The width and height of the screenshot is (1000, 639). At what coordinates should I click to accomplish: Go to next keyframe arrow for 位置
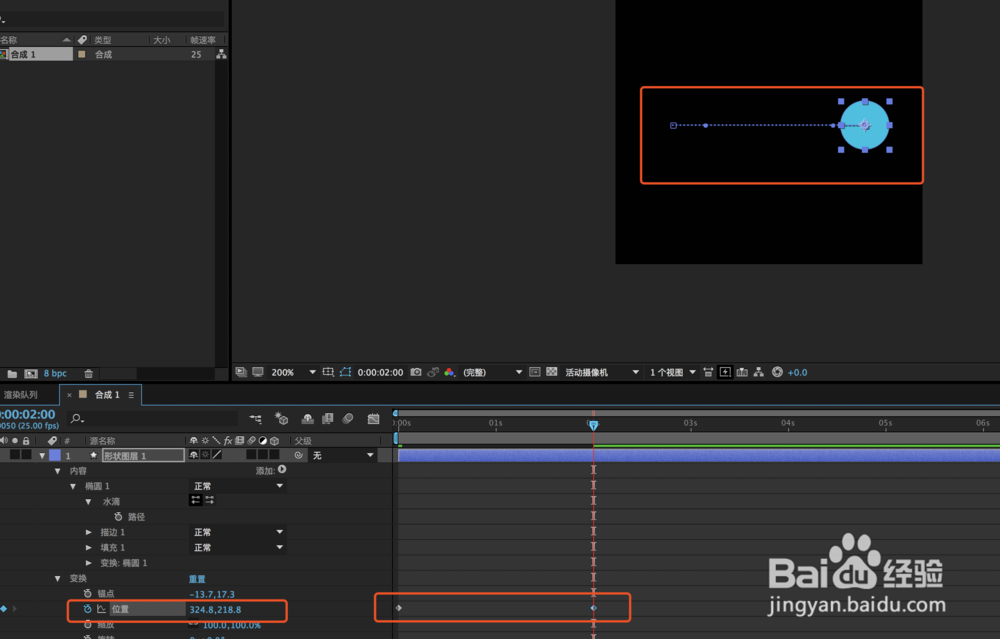pyautogui.click(x=14, y=609)
